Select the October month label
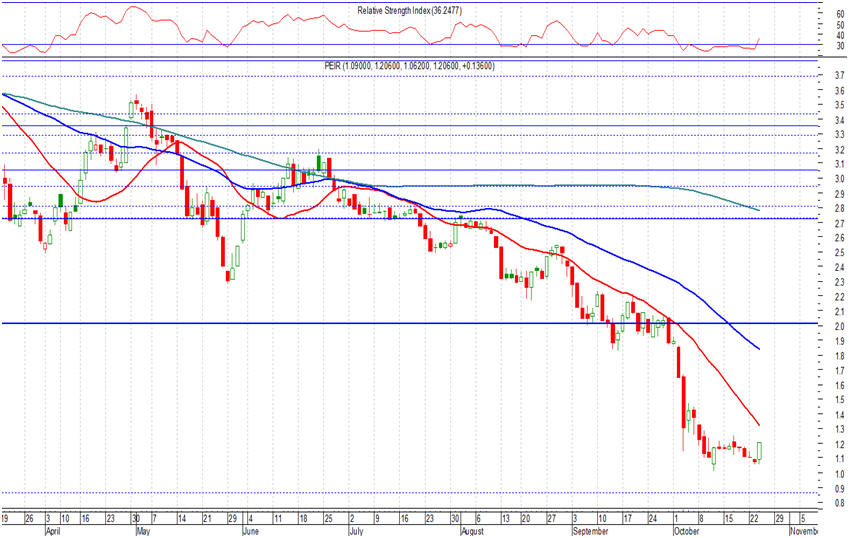This screenshot has width=849, height=538. [x=687, y=531]
